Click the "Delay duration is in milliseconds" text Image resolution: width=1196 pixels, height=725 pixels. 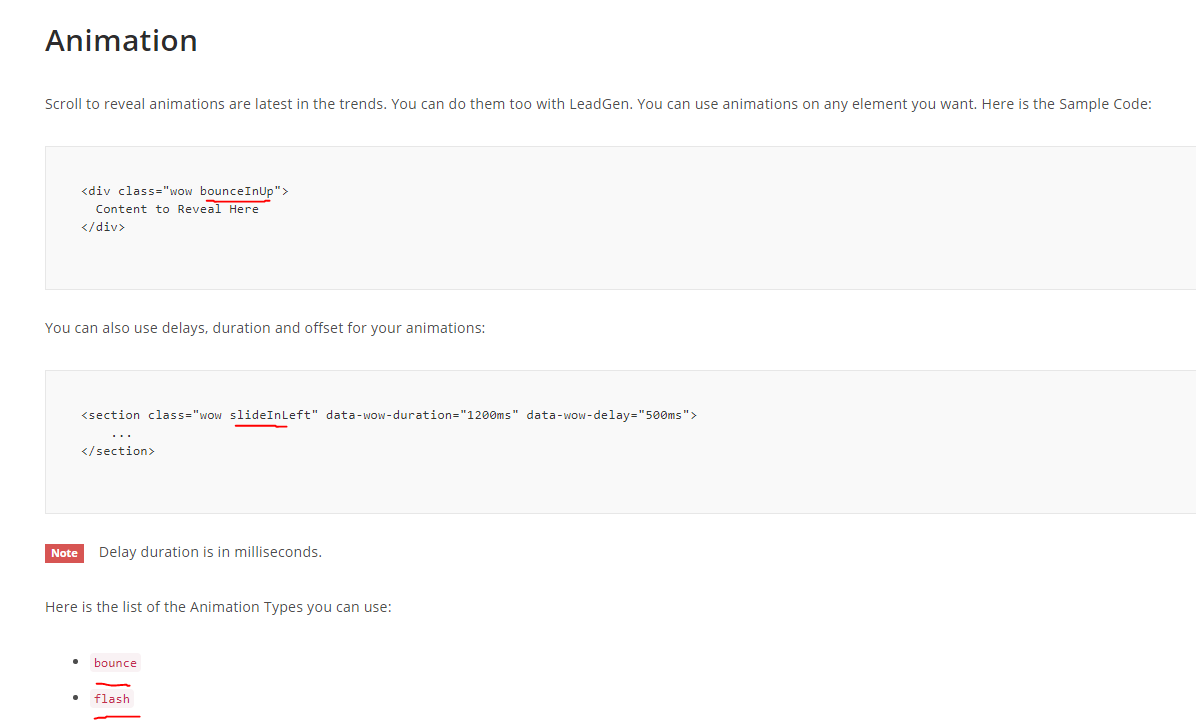pos(210,552)
